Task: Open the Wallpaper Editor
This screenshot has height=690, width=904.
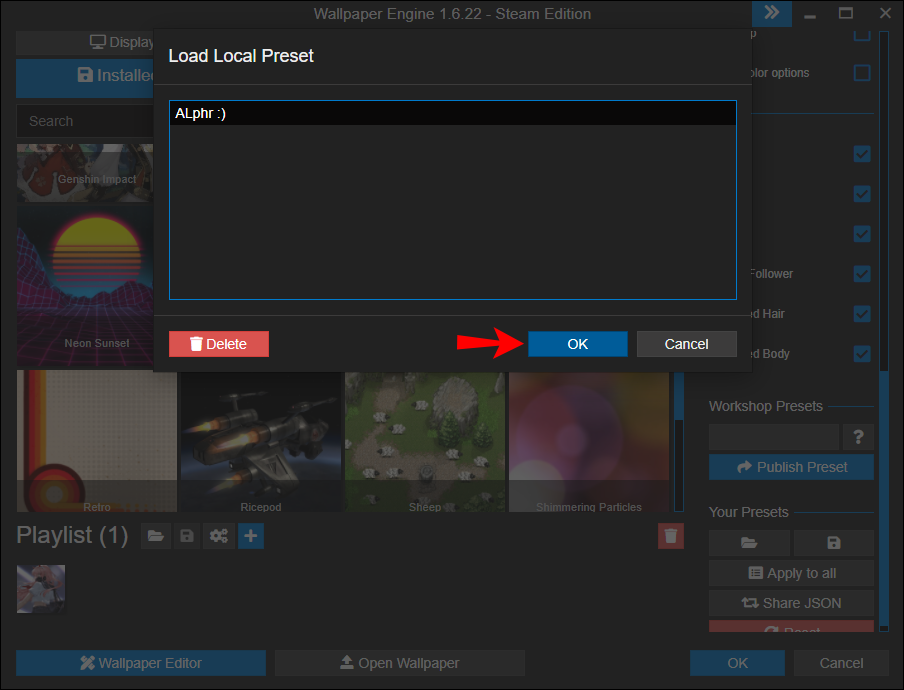Action: point(141,663)
